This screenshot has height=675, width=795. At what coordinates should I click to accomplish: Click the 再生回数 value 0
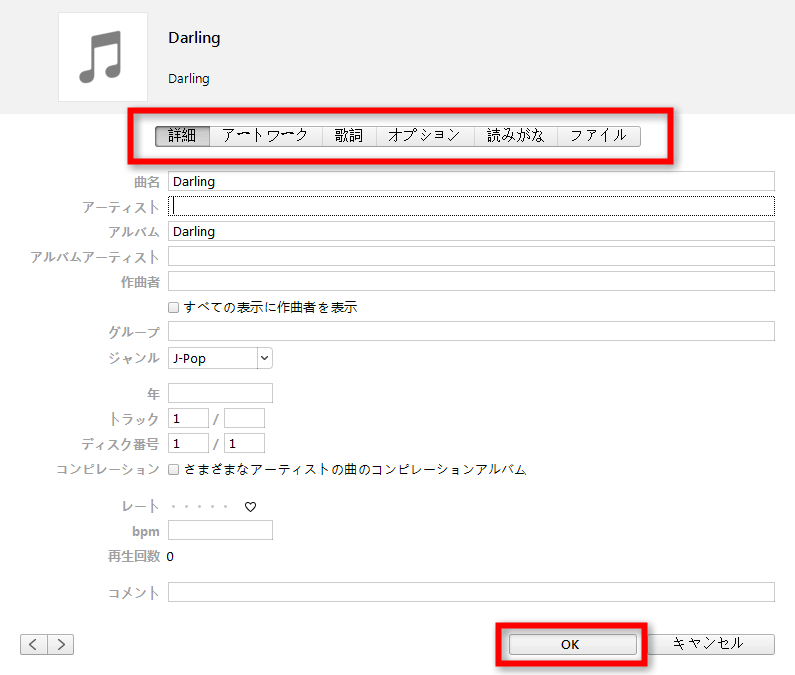coord(170,557)
